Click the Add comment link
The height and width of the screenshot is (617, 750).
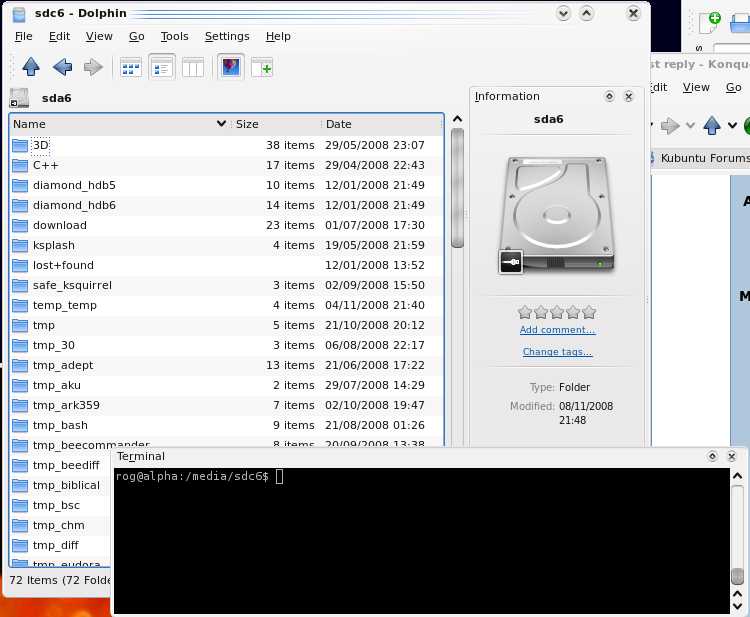coord(557,330)
